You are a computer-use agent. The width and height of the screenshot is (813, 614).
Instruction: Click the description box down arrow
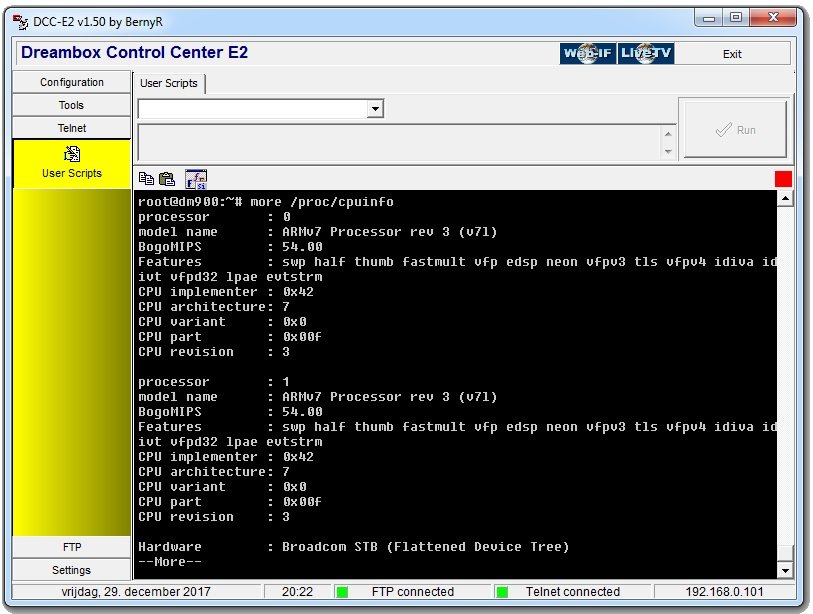pos(668,151)
